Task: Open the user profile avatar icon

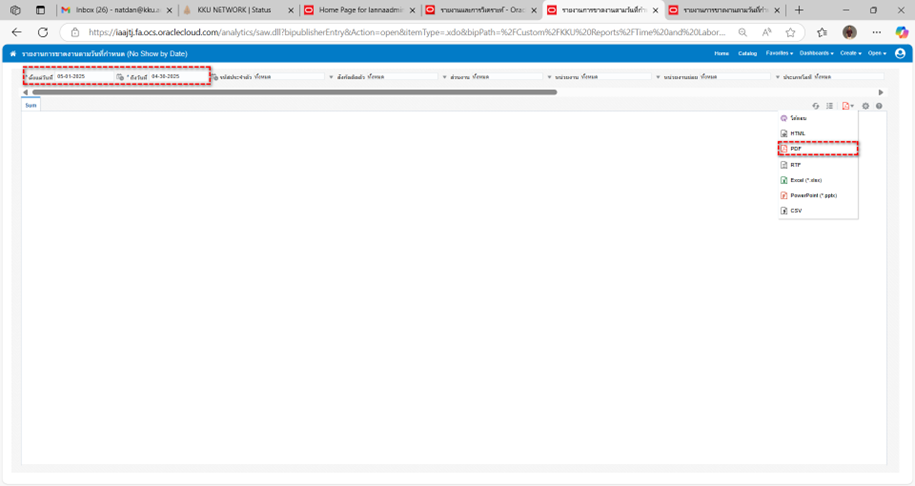Action: (901, 53)
